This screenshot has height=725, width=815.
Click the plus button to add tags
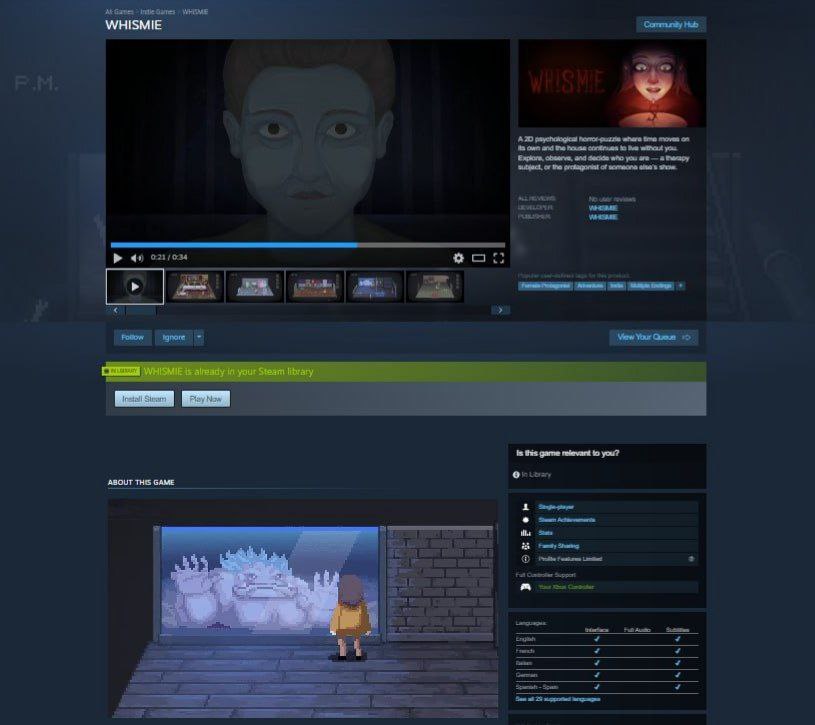pyautogui.click(x=680, y=286)
